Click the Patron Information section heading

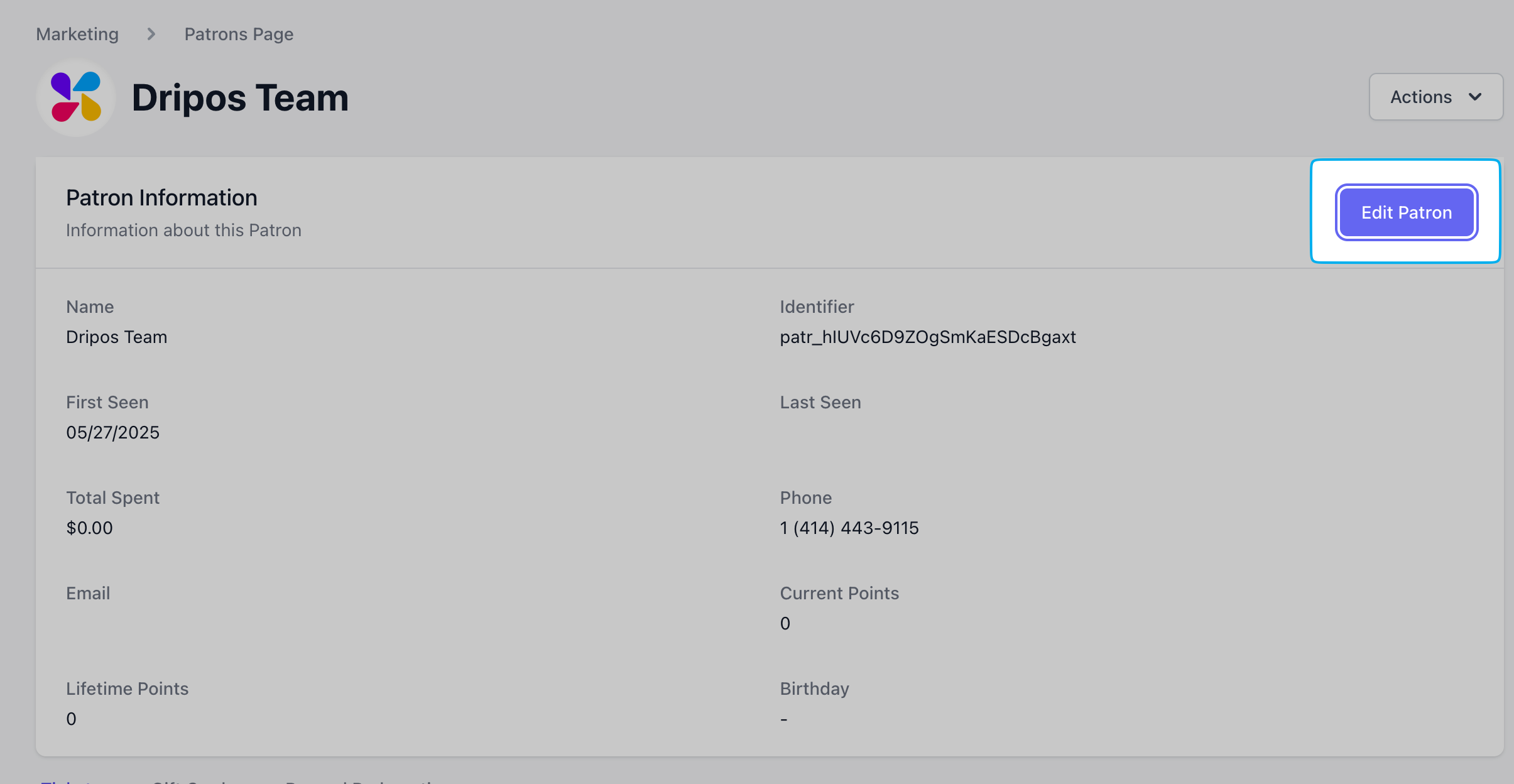161,197
